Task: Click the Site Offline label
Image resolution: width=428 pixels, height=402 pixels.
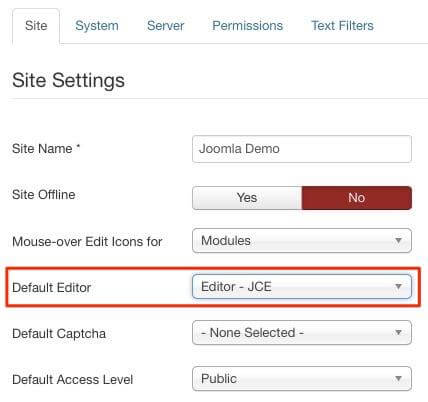Action: 44,195
